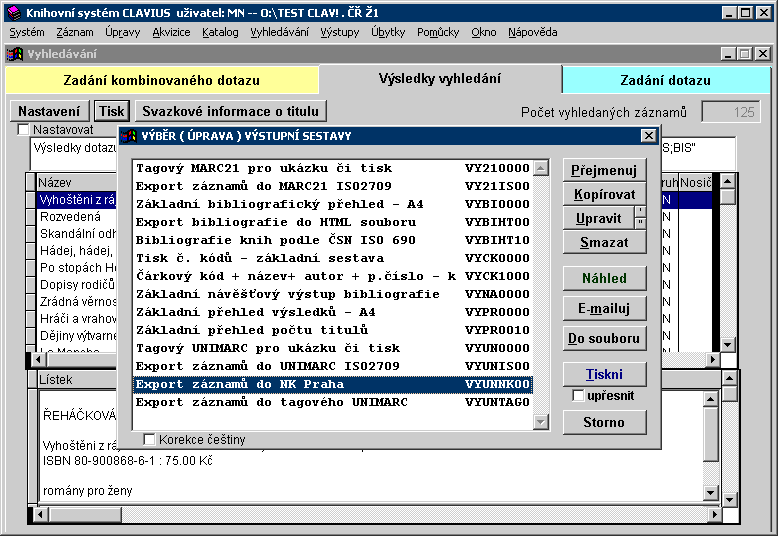778x536 pixels.
Task: Select Základní návěšťový výstup bibliografie
Action: (x=333, y=294)
